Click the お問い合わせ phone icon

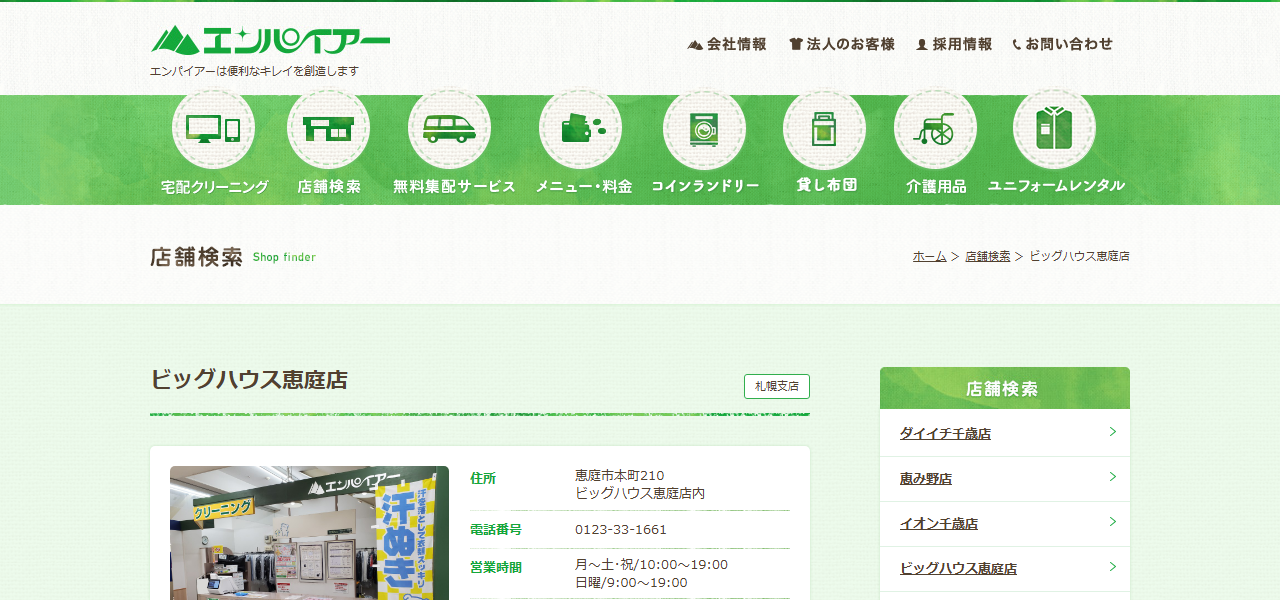tap(1017, 45)
